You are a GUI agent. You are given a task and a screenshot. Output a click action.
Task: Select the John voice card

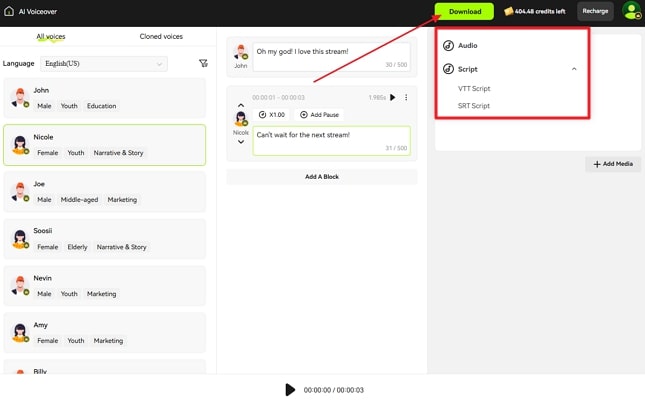pos(104,98)
